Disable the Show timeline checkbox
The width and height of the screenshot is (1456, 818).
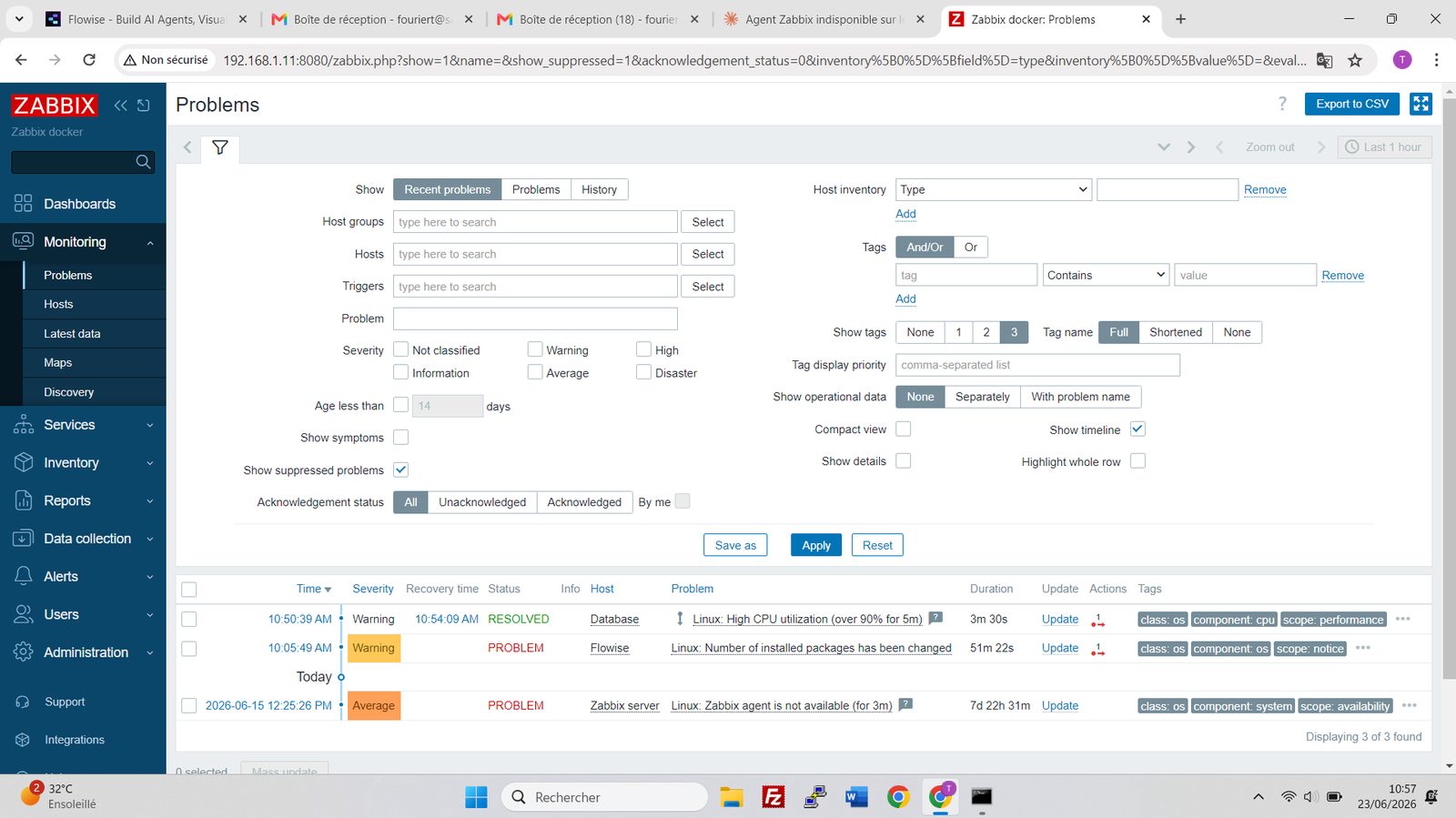click(x=1137, y=429)
